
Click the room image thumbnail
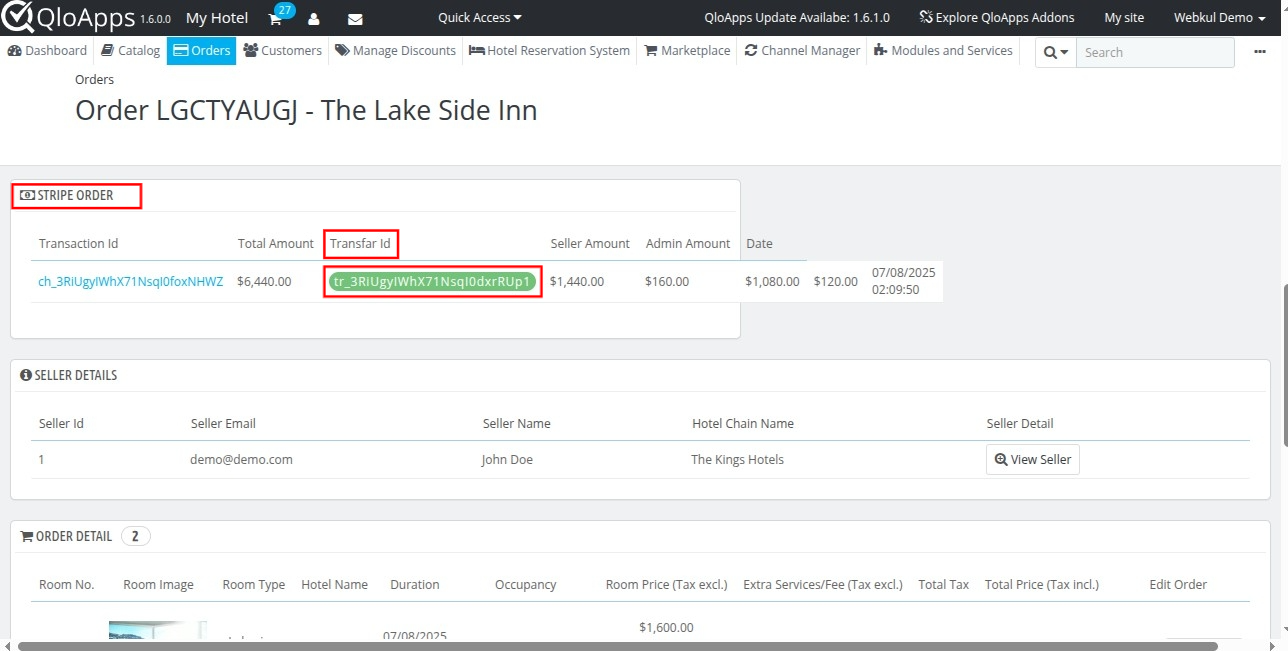pyautogui.click(x=157, y=631)
